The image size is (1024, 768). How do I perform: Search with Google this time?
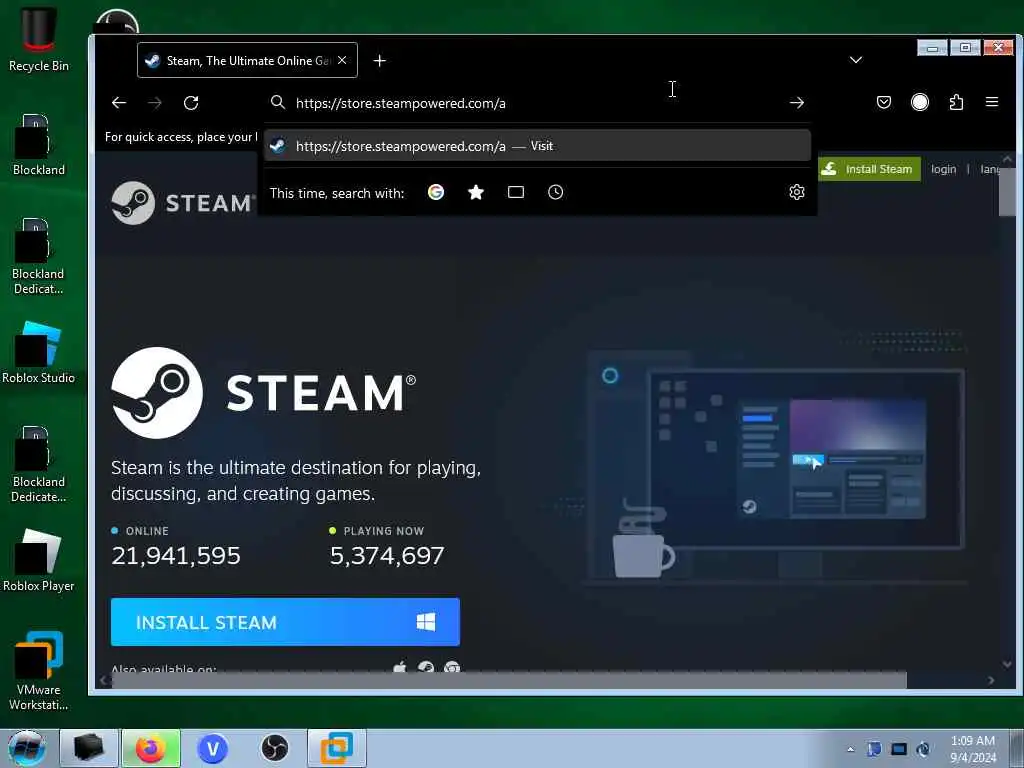[x=436, y=192]
